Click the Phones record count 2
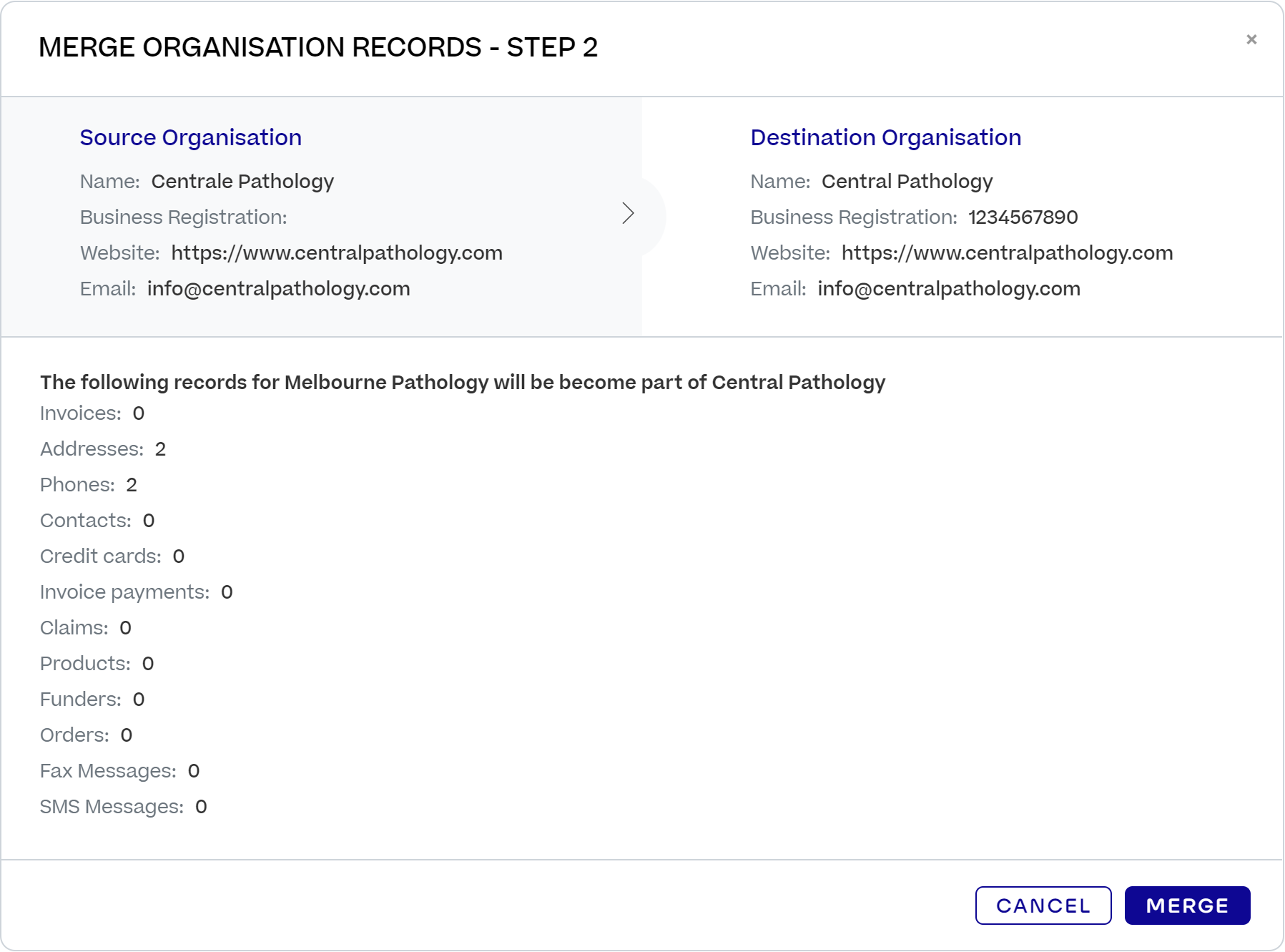 tap(132, 484)
